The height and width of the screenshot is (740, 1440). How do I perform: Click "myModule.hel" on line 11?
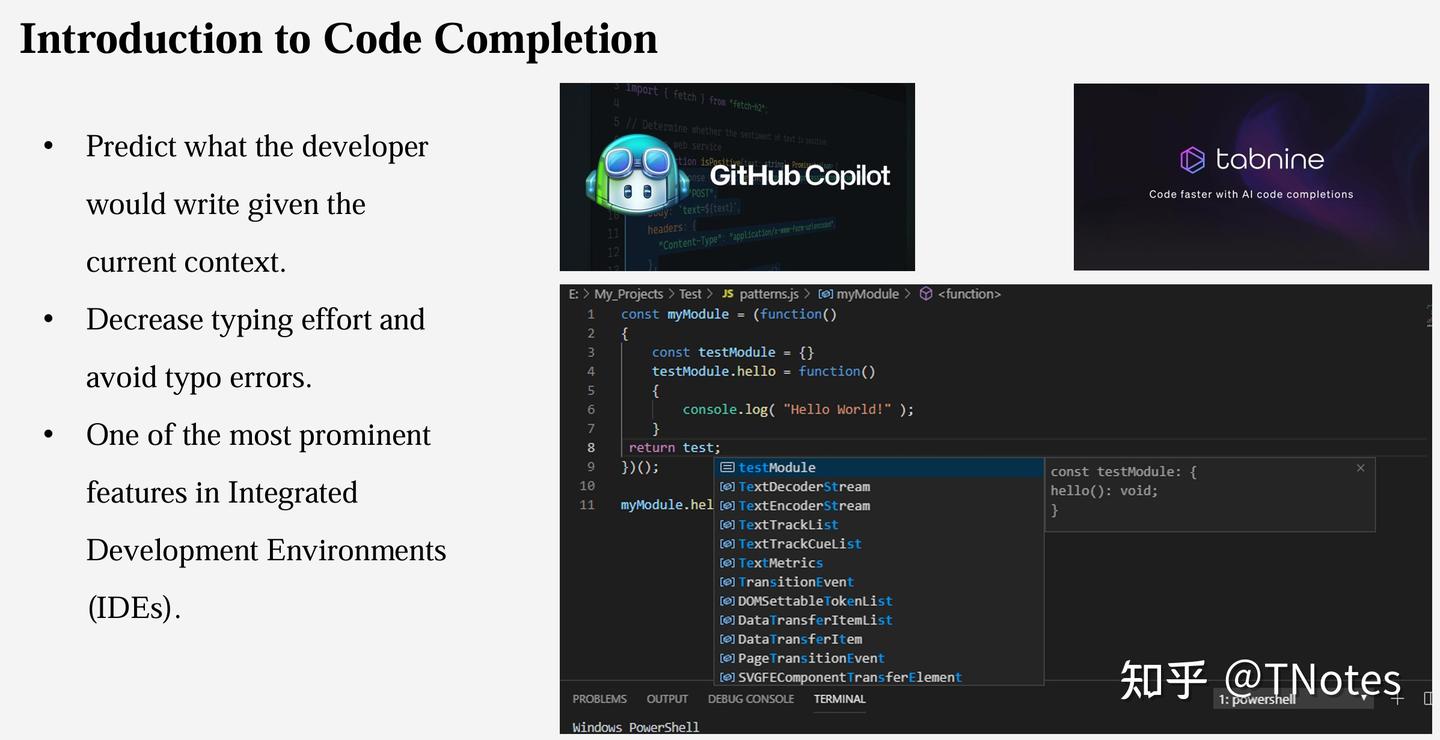click(x=667, y=505)
